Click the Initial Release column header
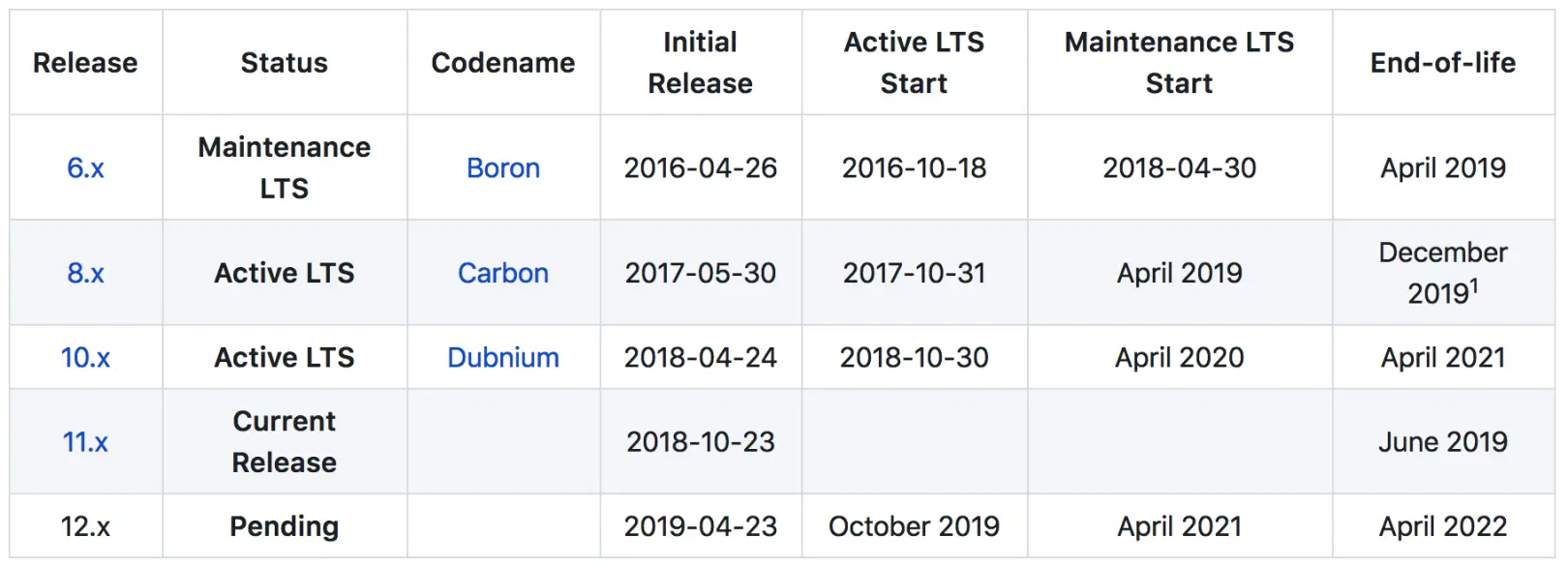The width and height of the screenshot is (1568, 567). point(700,63)
